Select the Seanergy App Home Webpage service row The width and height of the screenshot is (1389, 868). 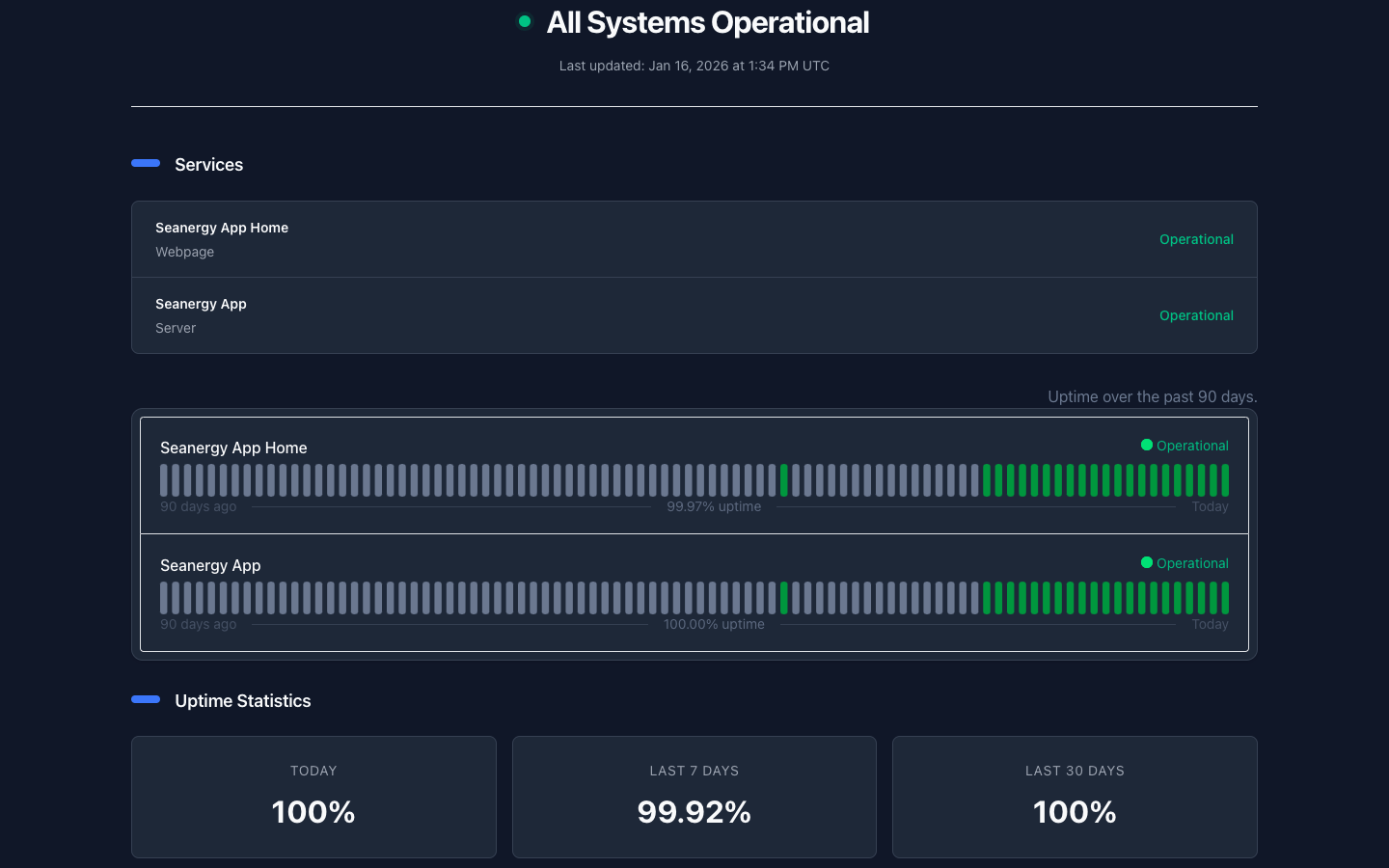point(694,239)
